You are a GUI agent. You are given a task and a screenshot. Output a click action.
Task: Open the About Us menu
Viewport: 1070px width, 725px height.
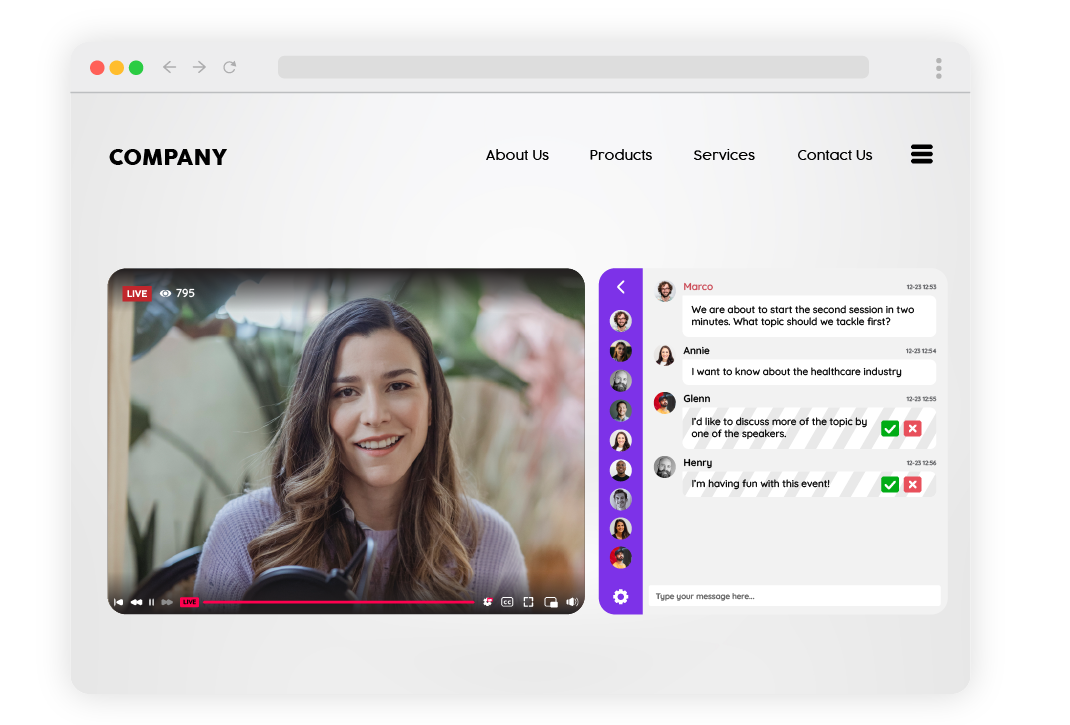point(517,155)
